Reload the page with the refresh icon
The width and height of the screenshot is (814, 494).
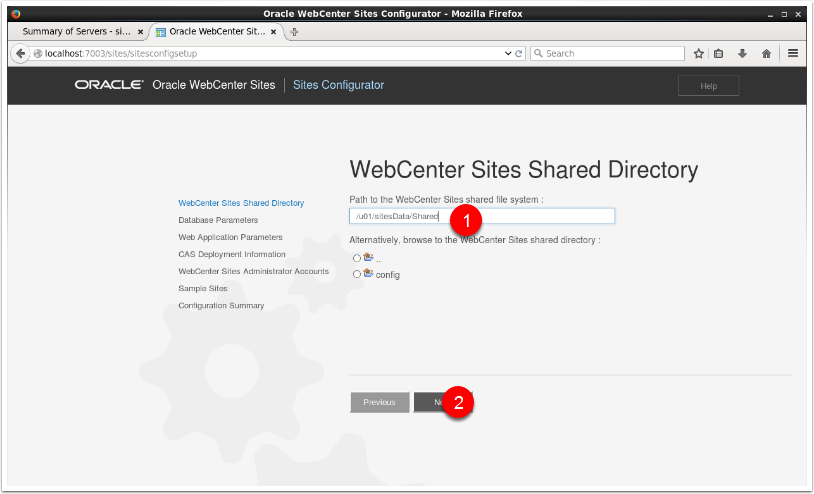pos(519,53)
